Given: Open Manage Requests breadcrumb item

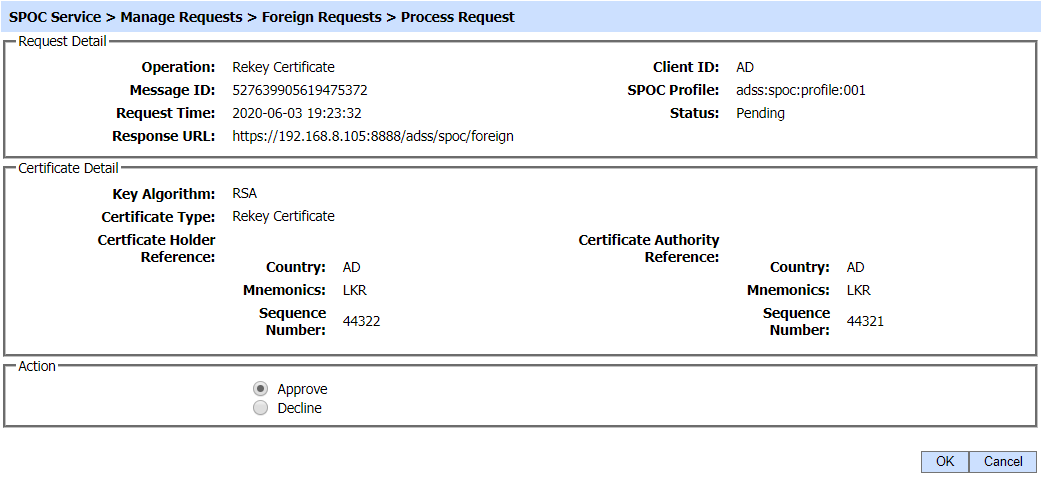Looking at the screenshot, I should (180, 17).
